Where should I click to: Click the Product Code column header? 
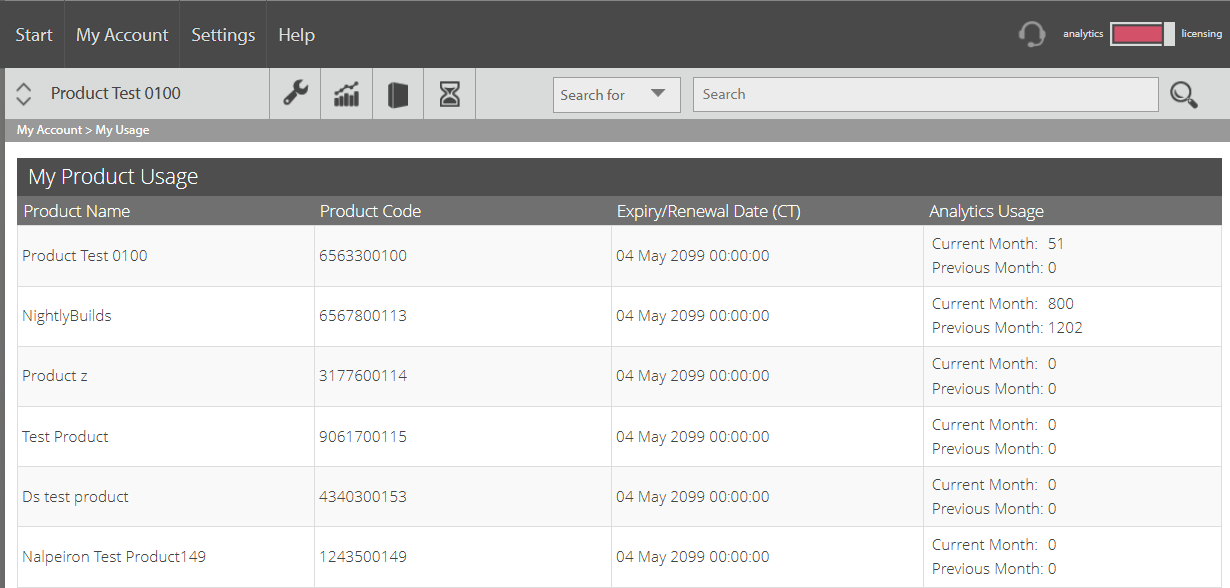coord(370,211)
